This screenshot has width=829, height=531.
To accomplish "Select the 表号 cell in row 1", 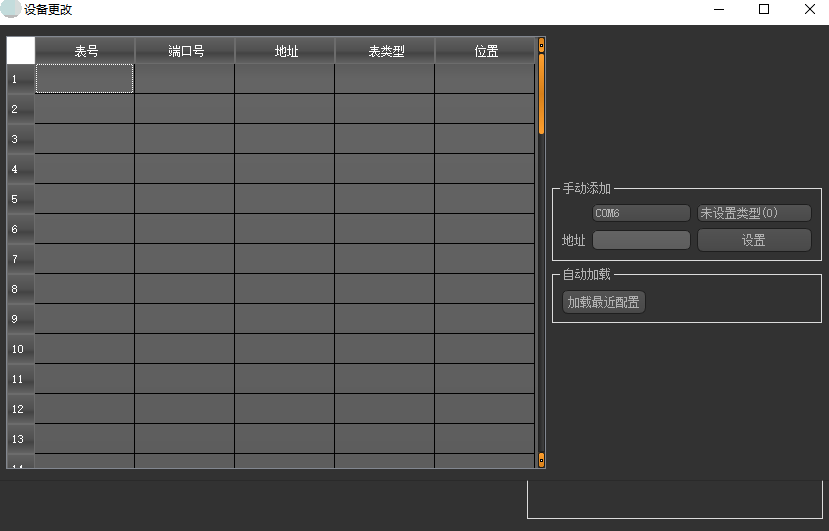I will 85,78.
